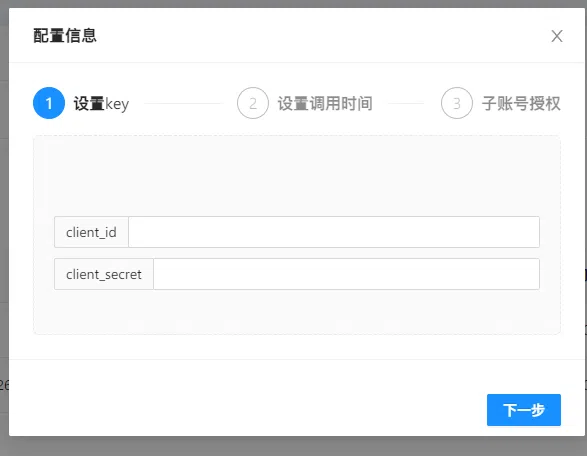The width and height of the screenshot is (587, 456).
Task: Click the client_secret addon label
Action: 104,274
